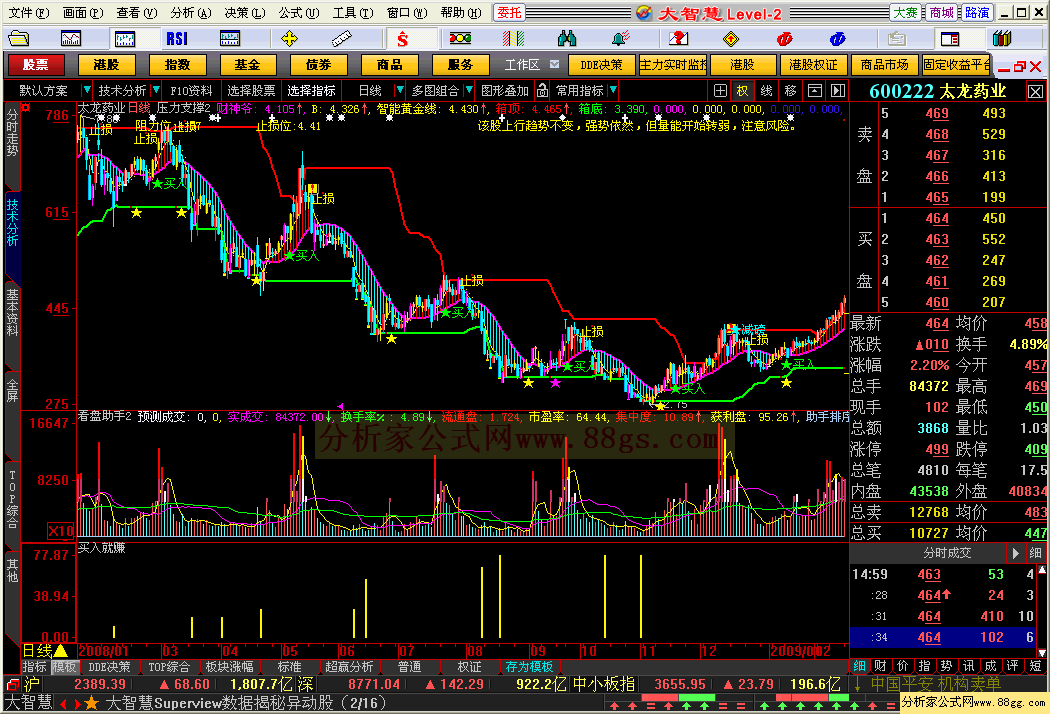Close the 600222 quote panel with X icon
Image resolution: width=1050 pixels, height=714 pixels.
[x=1035, y=92]
